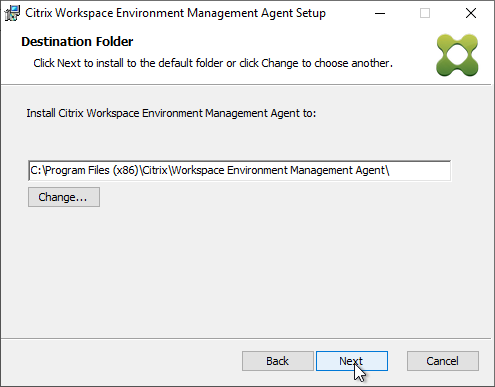Click the 'Install Citrix Workspace... to:' label
This screenshot has width=495, height=387.
click(171, 113)
